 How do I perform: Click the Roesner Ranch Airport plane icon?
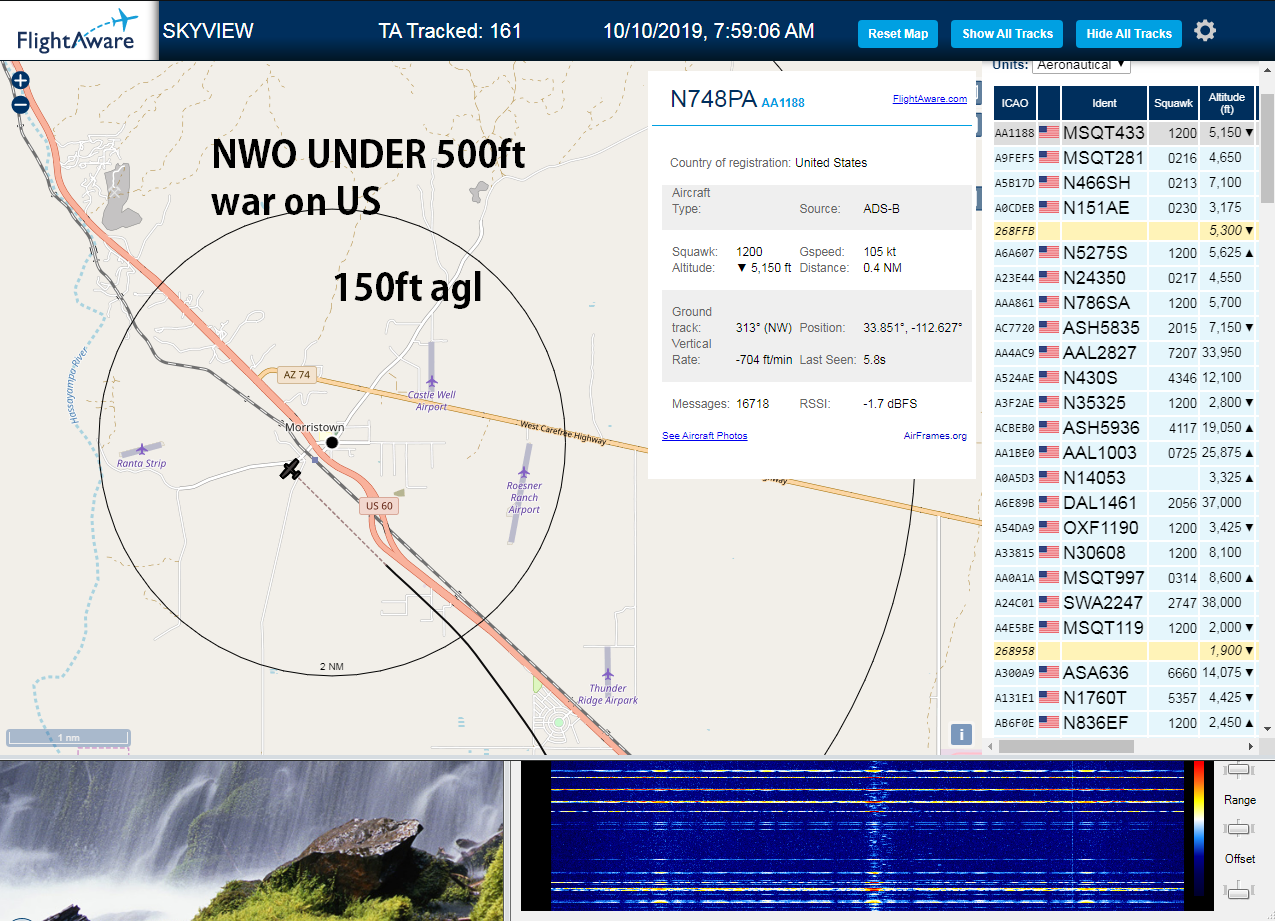point(524,472)
